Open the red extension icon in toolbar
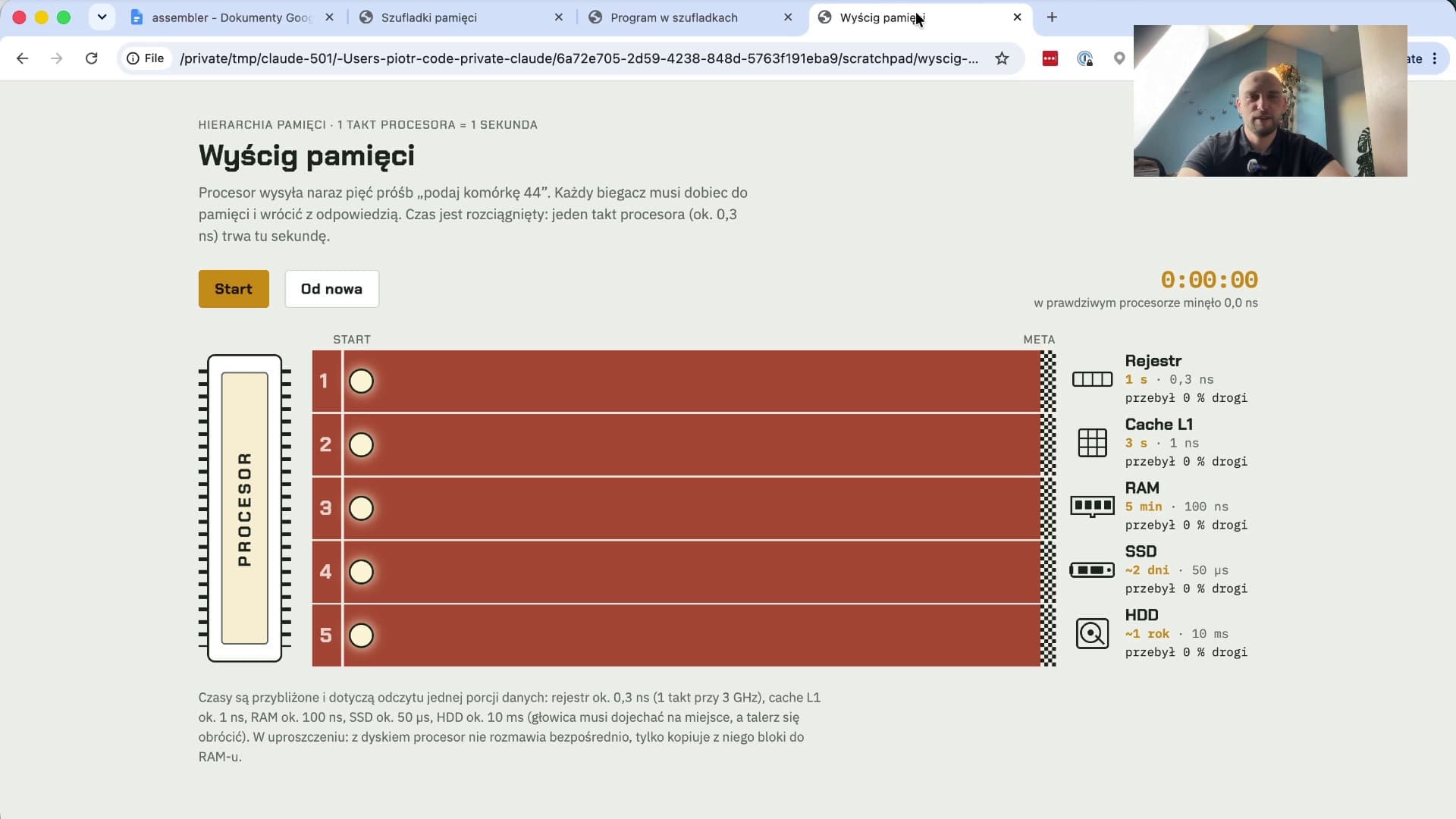Screen dimensions: 1456x819 [x=1050, y=58]
